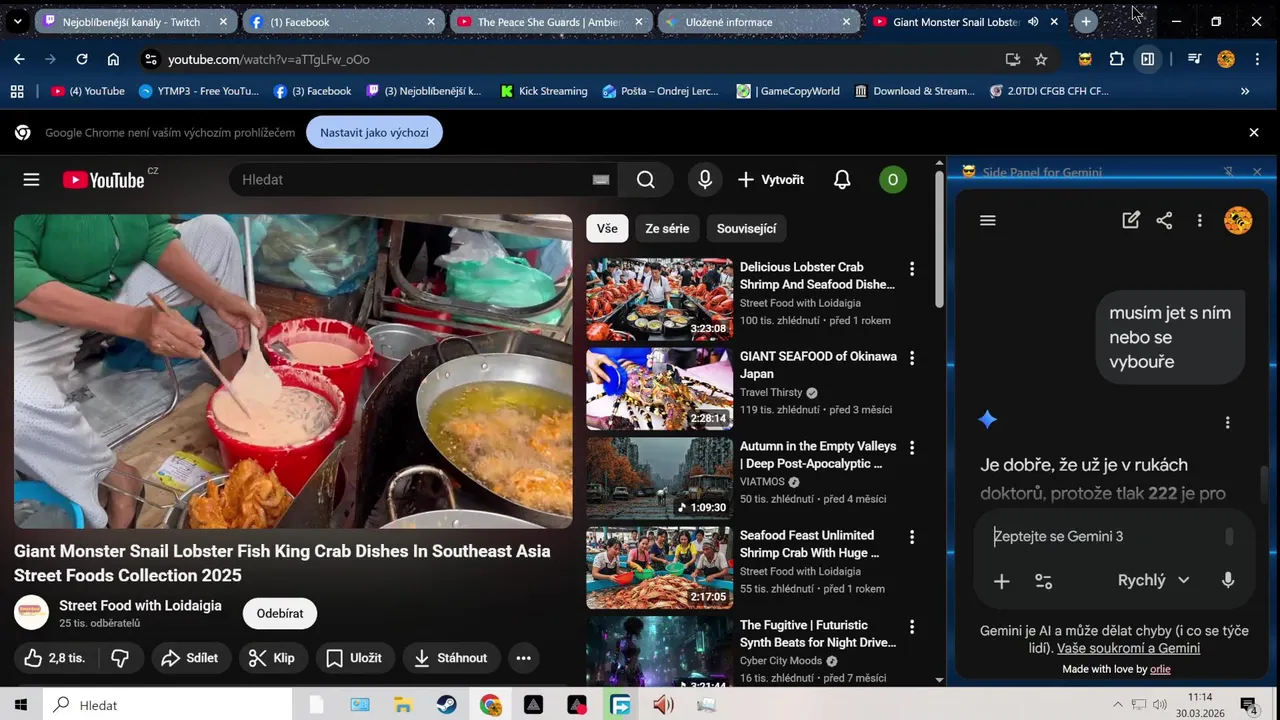This screenshot has height=720, width=1280.
Task: Open options for Seafood Feast Unlimited video
Action: [x=911, y=537]
